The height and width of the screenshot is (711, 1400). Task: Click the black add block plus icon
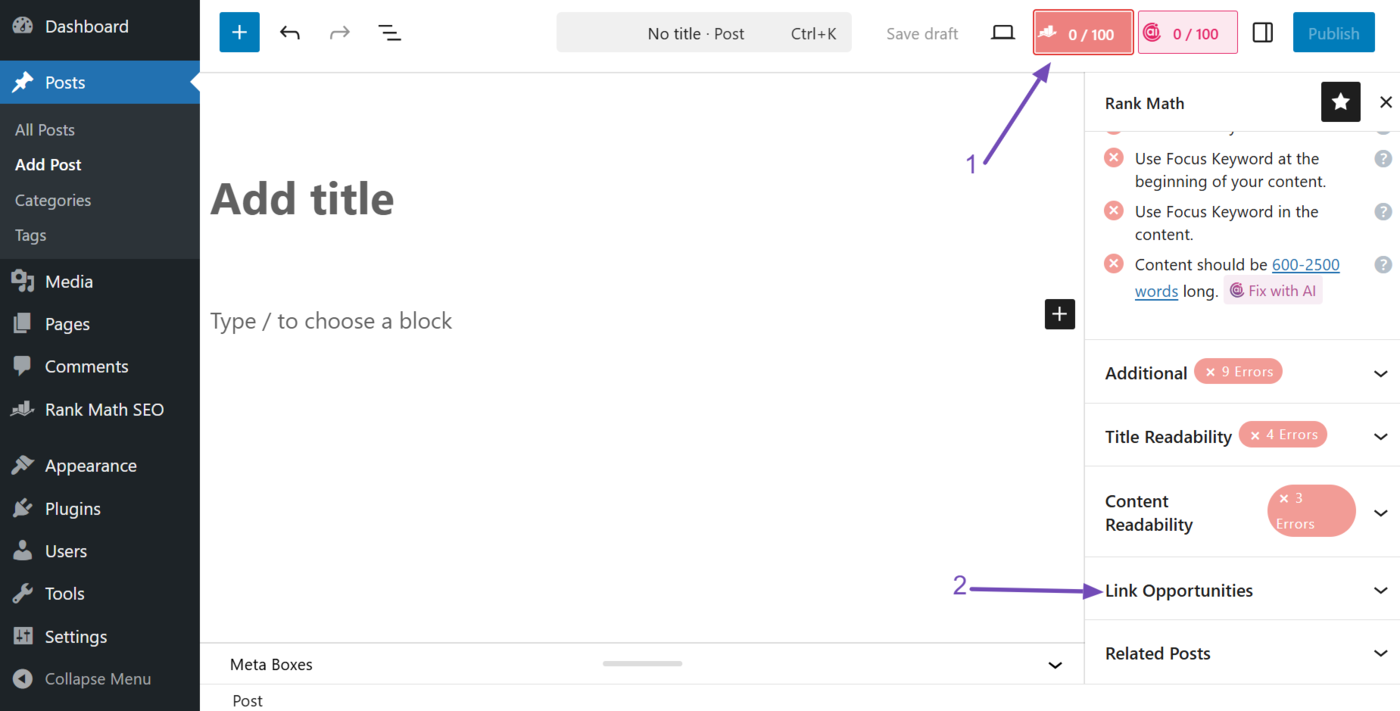[x=1060, y=314]
